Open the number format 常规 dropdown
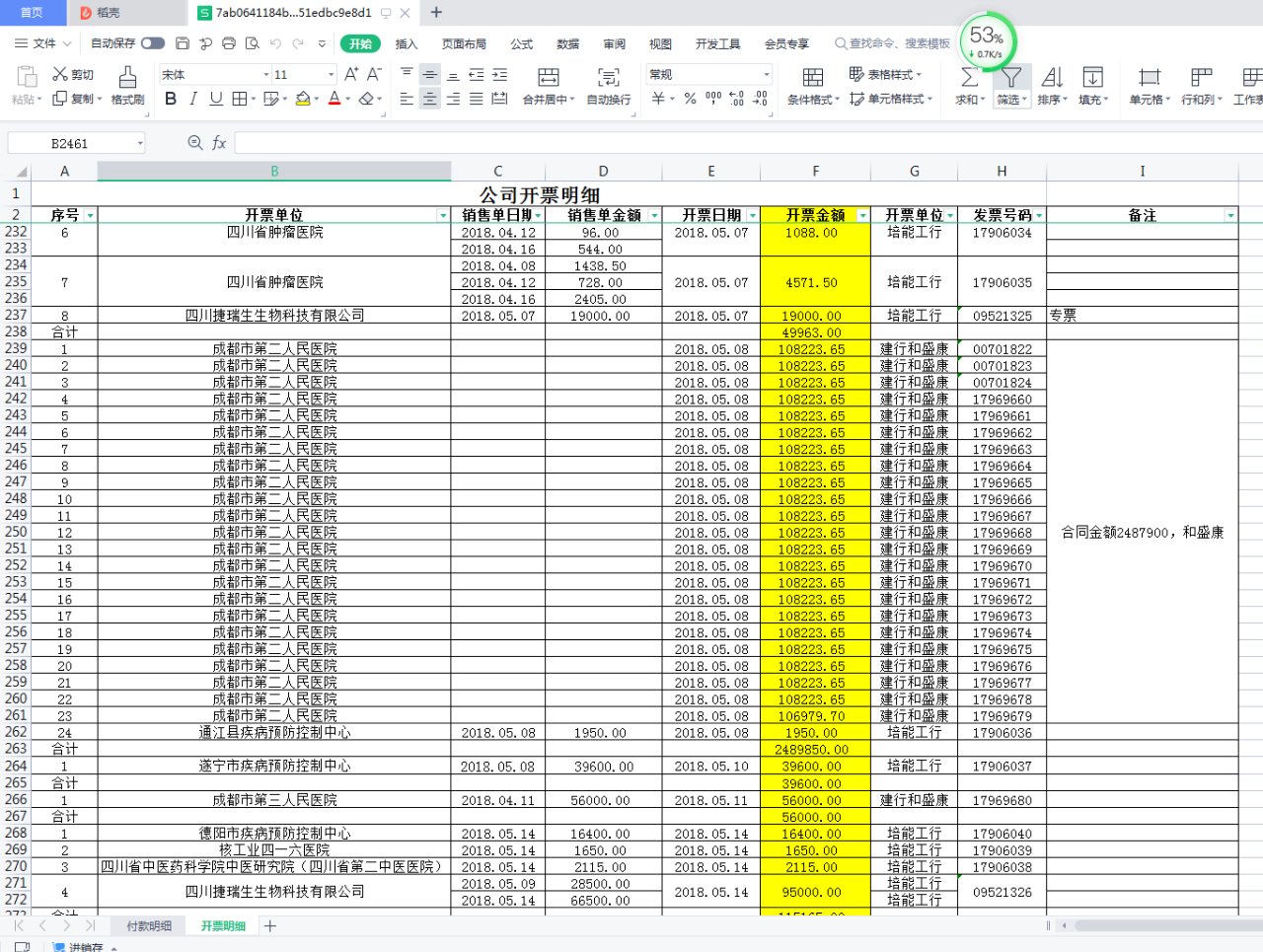 pos(766,74)
